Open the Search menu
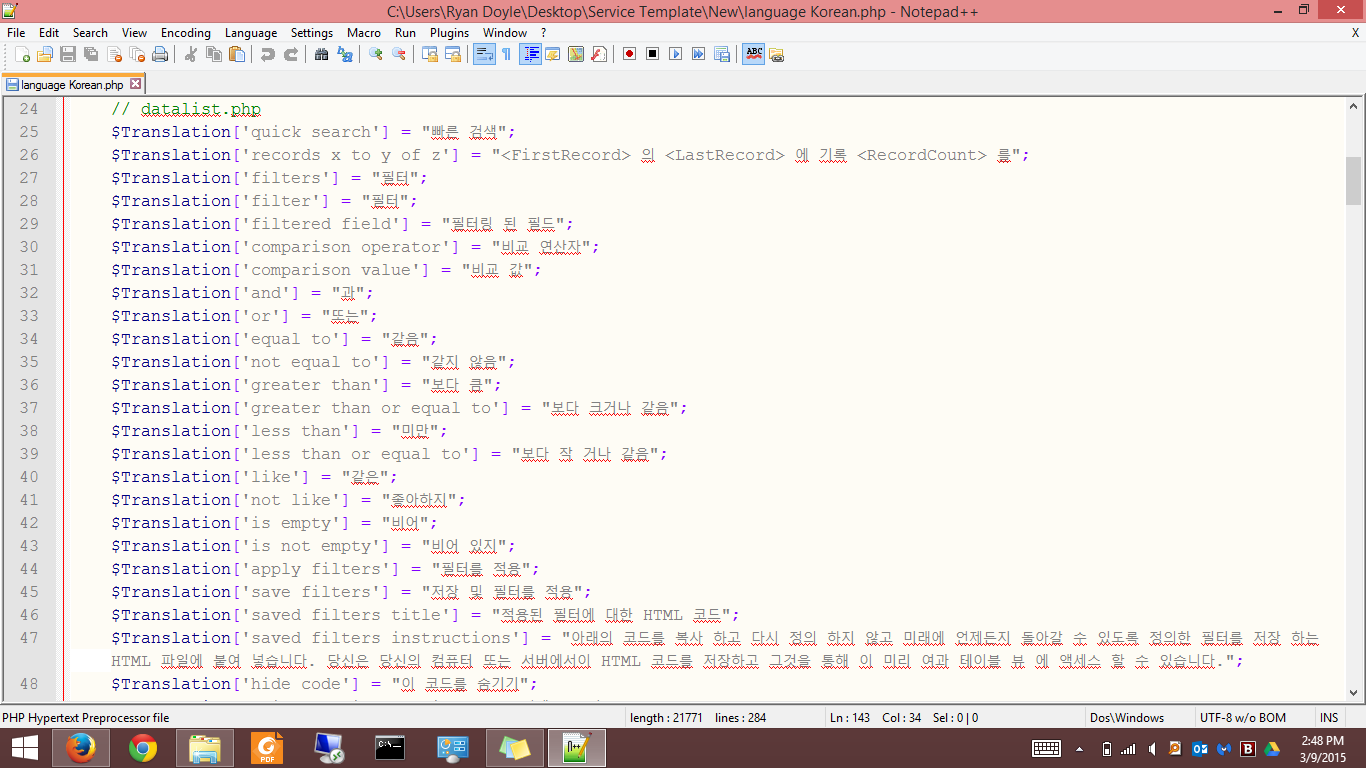The height and width of the screenshot is (776, 1370). (90, 33)
